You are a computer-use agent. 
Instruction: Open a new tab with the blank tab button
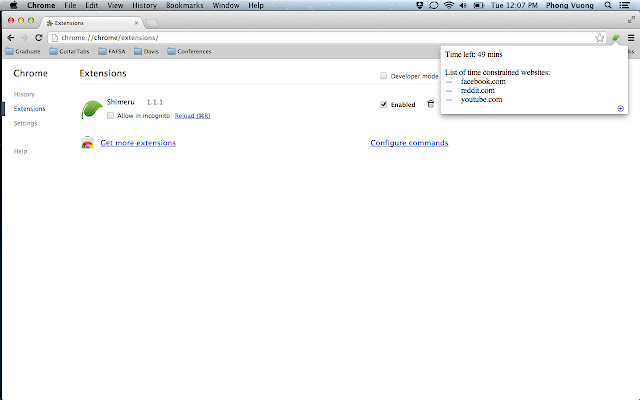click(x=151, y=23)
